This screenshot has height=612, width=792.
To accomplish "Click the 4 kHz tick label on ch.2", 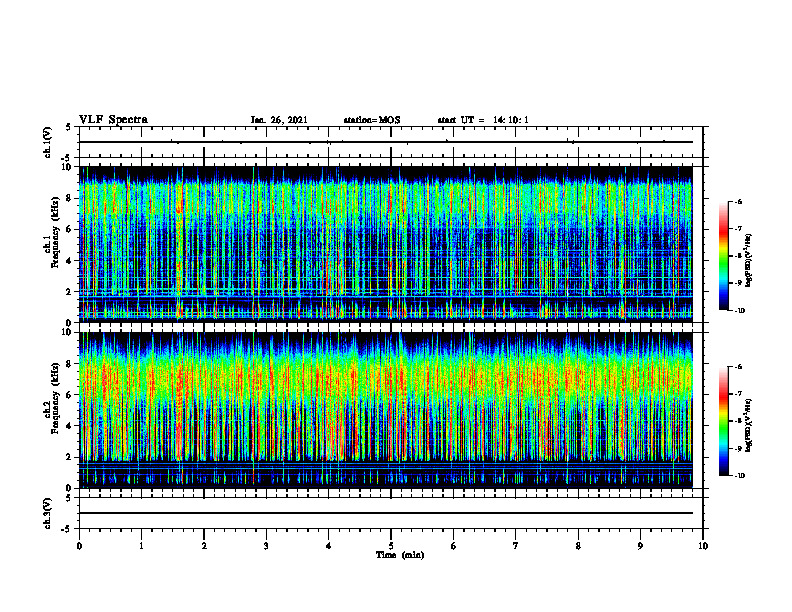I will pos(69,426).
